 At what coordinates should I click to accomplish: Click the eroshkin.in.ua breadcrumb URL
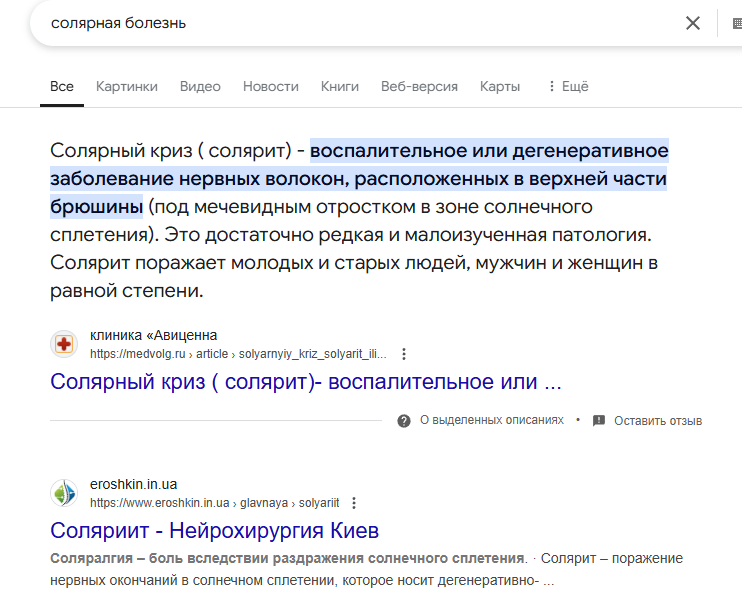click(x=214, y=503)
